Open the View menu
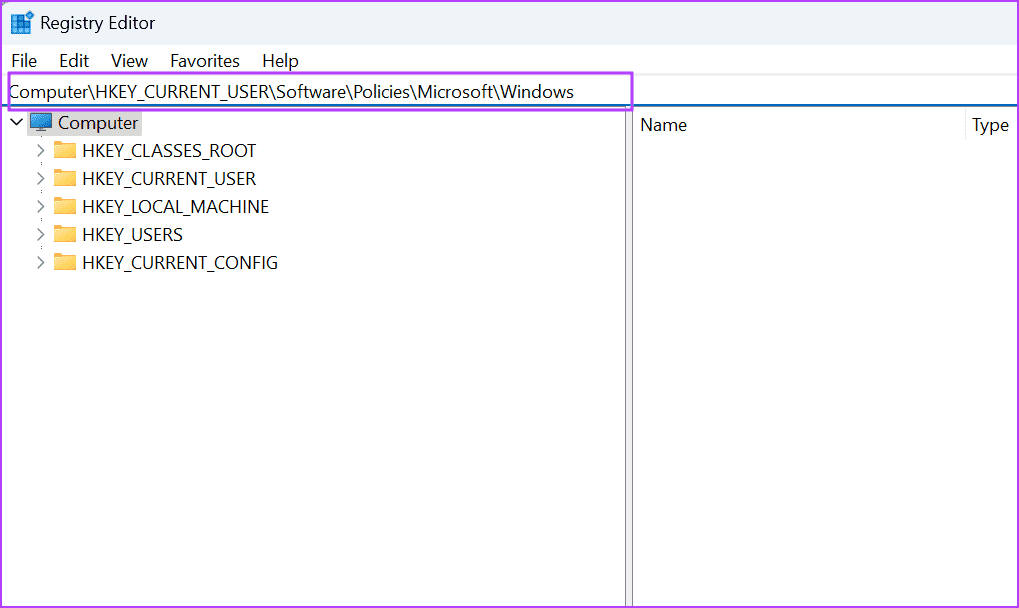Screen dimensions: 1019x608 pyautogui.click(x=129, y=61)
